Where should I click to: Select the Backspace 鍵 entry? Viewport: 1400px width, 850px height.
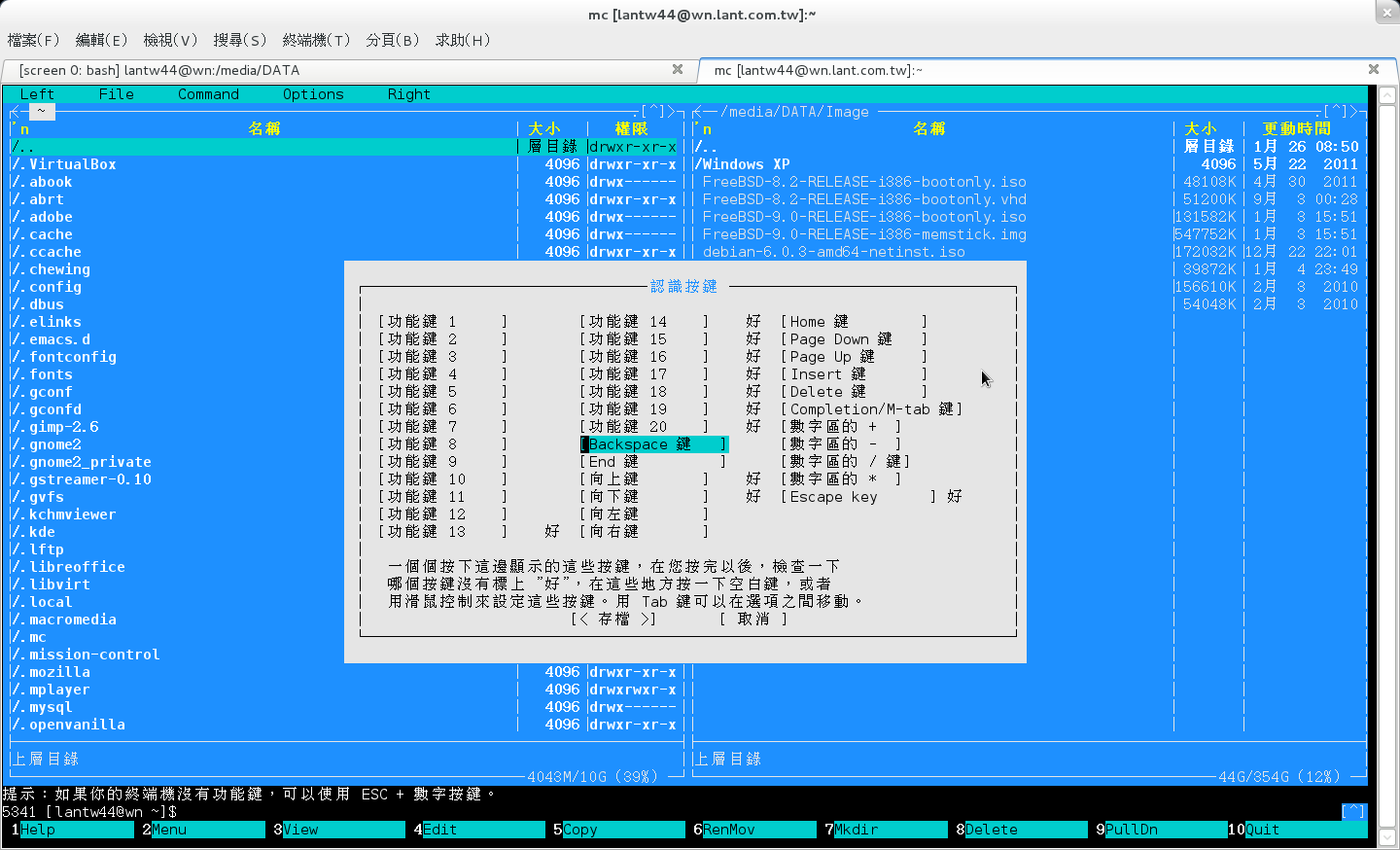pos(653,444)
